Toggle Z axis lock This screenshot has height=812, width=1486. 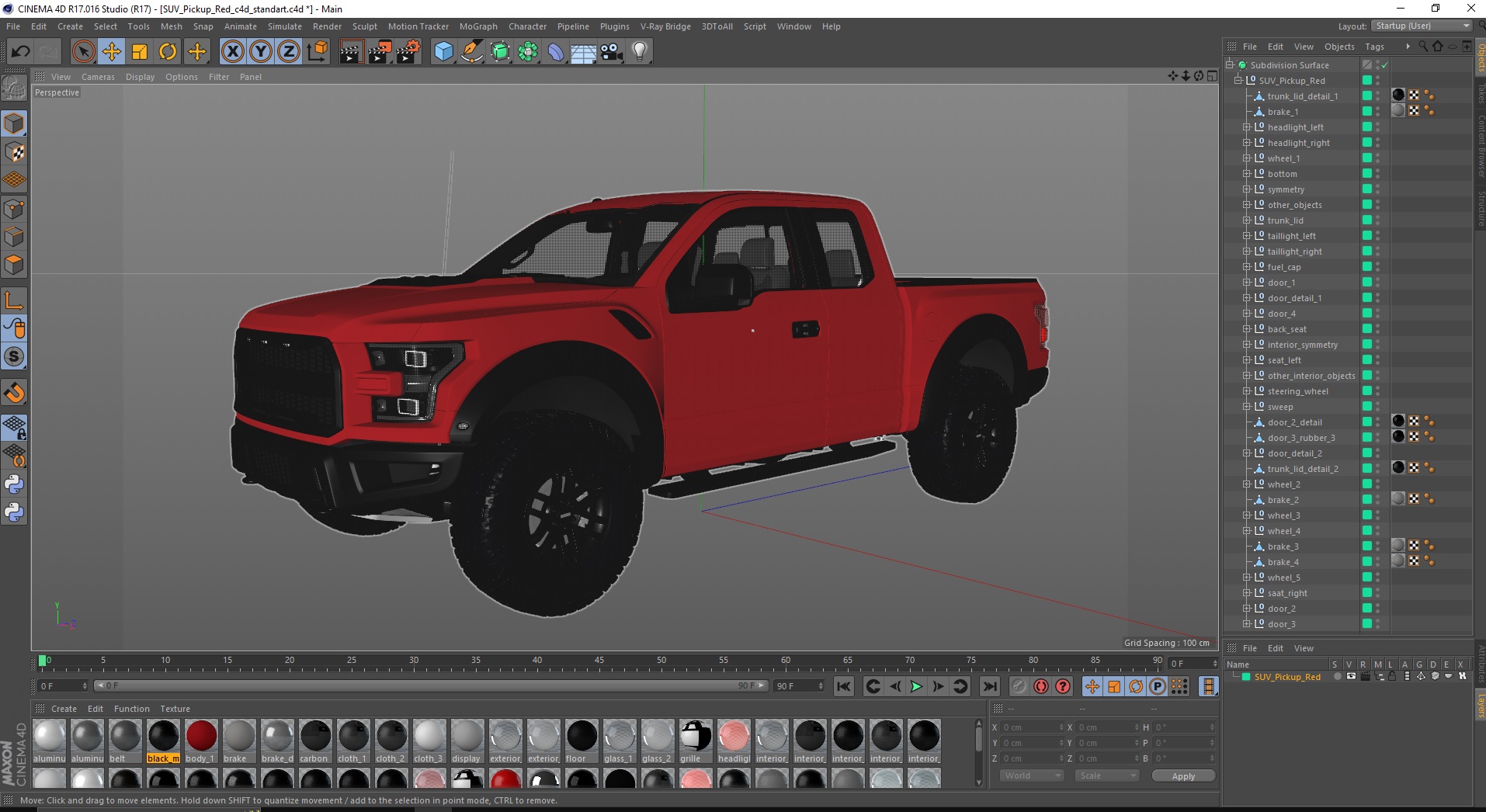pos(289,52)
